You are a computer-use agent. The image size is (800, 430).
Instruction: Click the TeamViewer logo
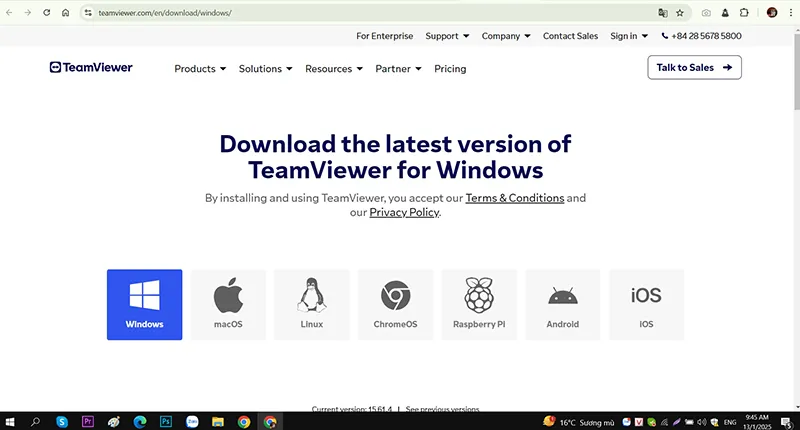pyautogui.click(x=91, y=67)
